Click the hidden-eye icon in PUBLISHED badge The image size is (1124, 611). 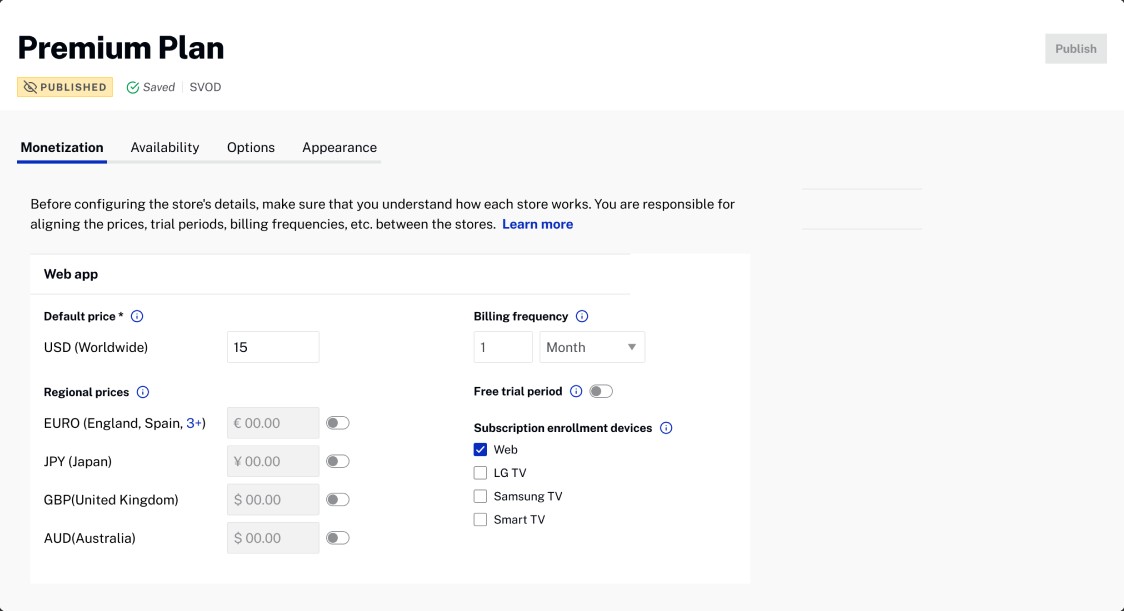click(x=30, y=87)
